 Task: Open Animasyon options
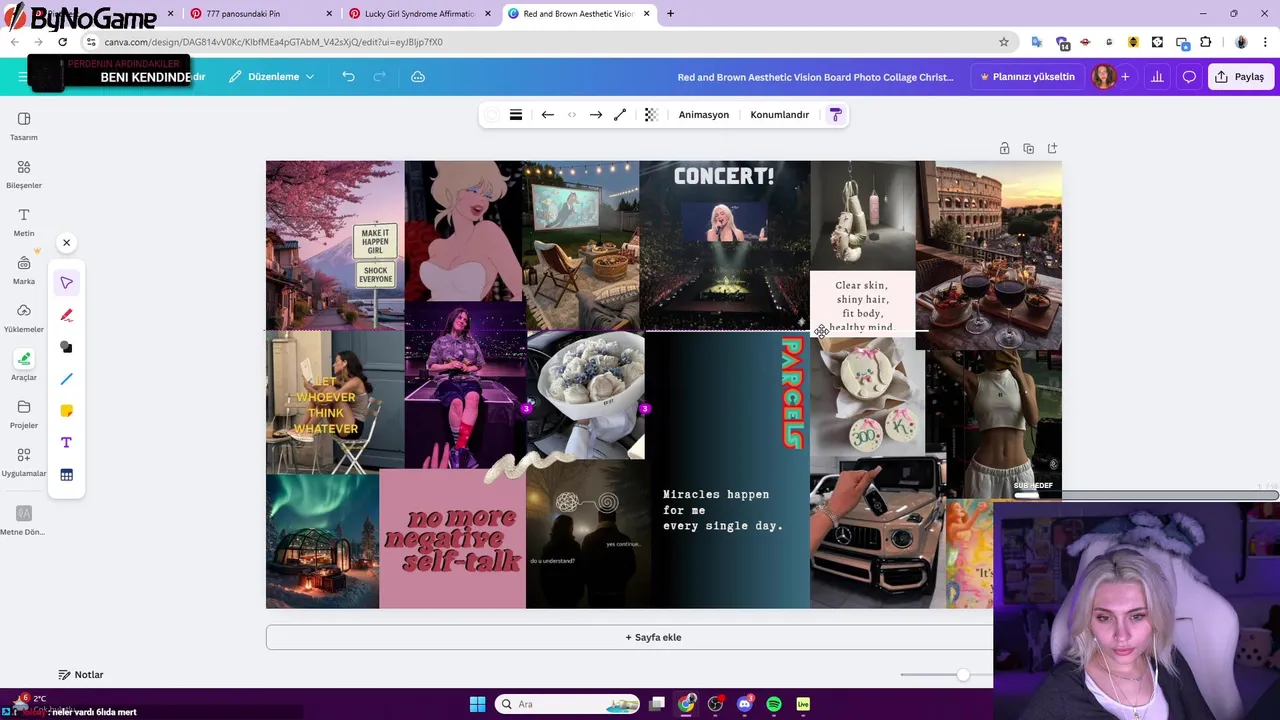coord(704,115)
